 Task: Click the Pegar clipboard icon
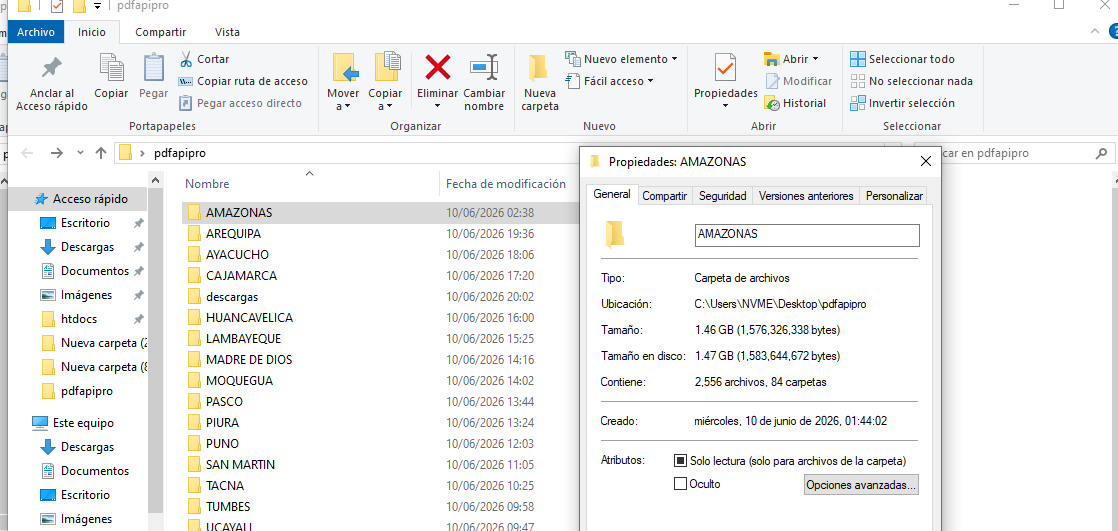[x=153, y=76]
